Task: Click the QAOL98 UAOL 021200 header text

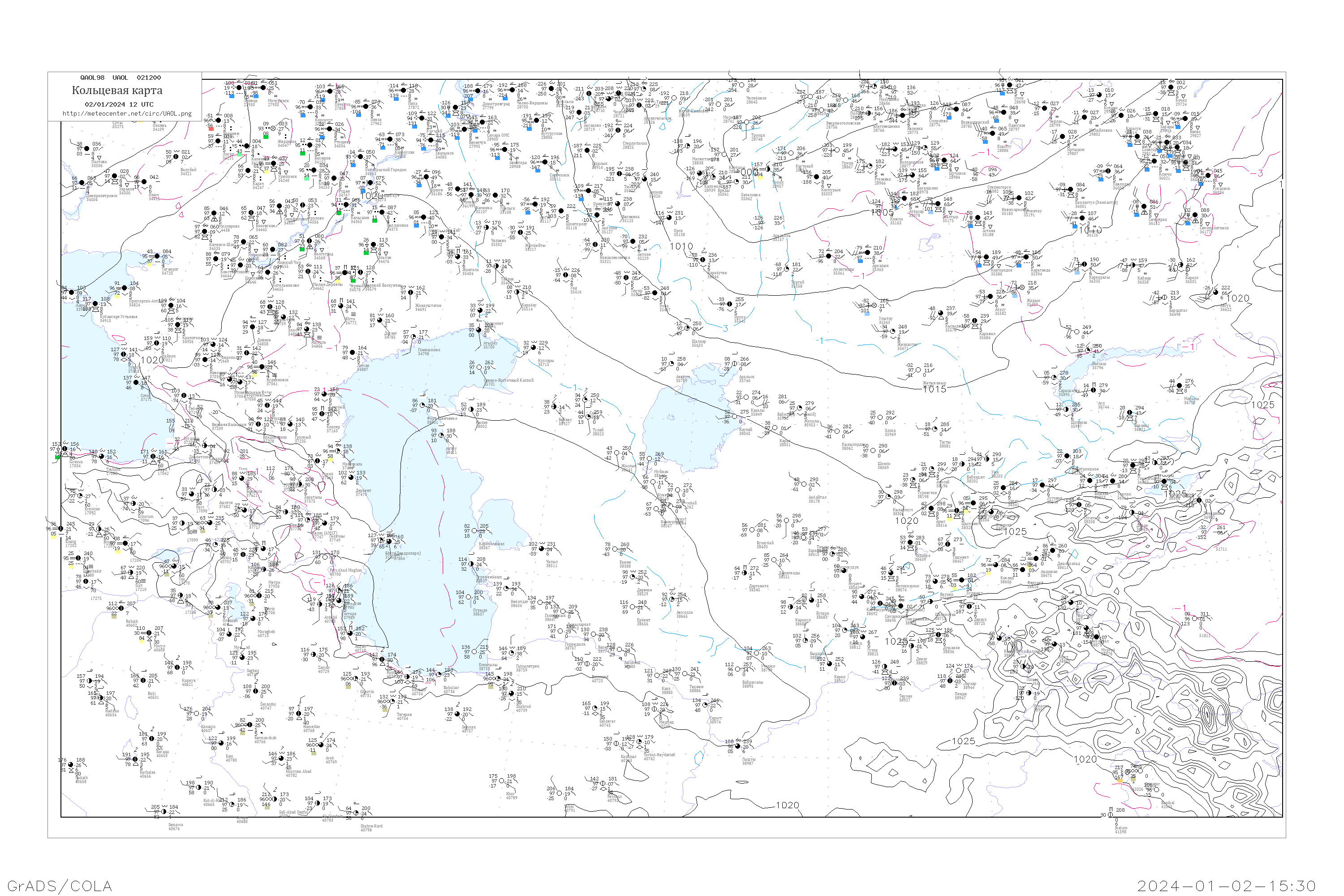Action: [x=120, y=78]
